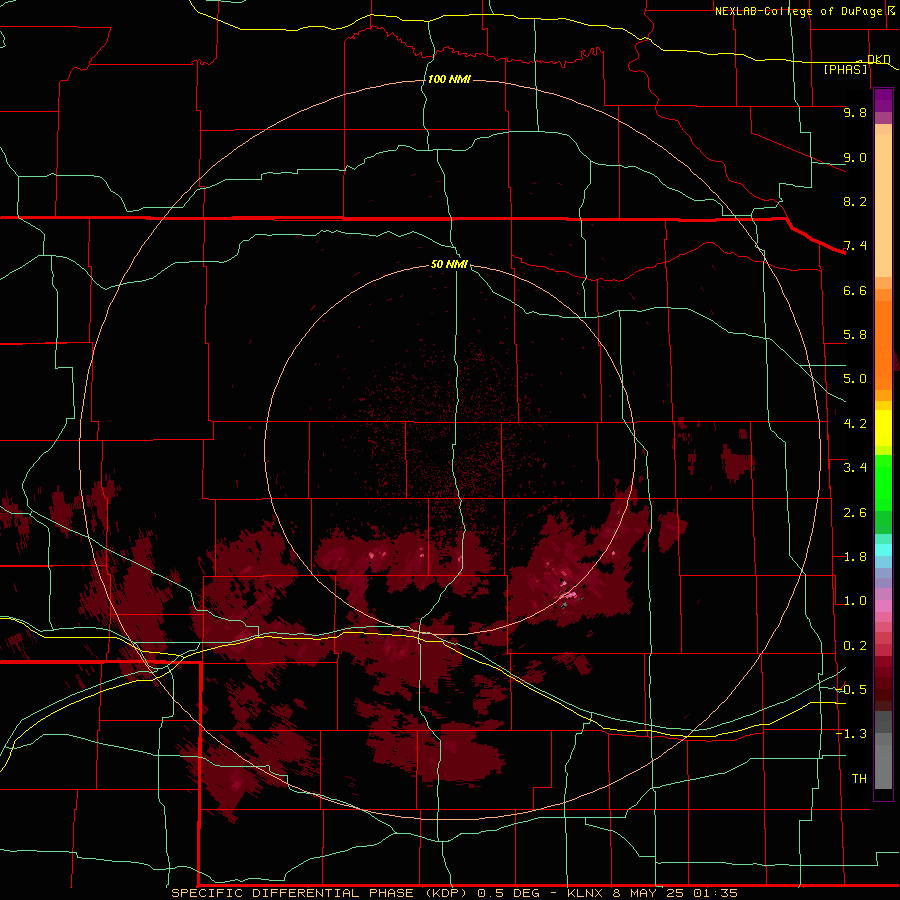Click the 01:35 timestamp in the caption
The width and height of the screenshot is (900, 900).
pyautogui.click(x=715, y=893)
